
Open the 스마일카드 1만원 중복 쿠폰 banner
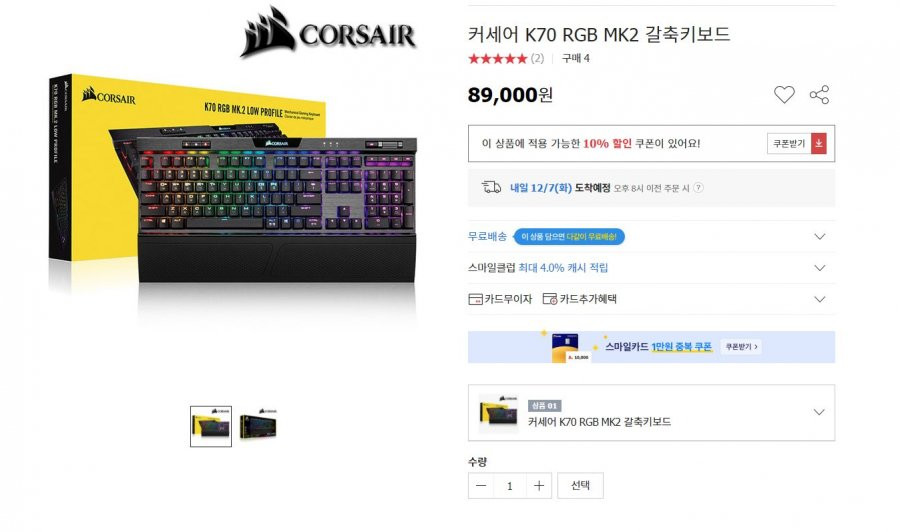point(651,347)
